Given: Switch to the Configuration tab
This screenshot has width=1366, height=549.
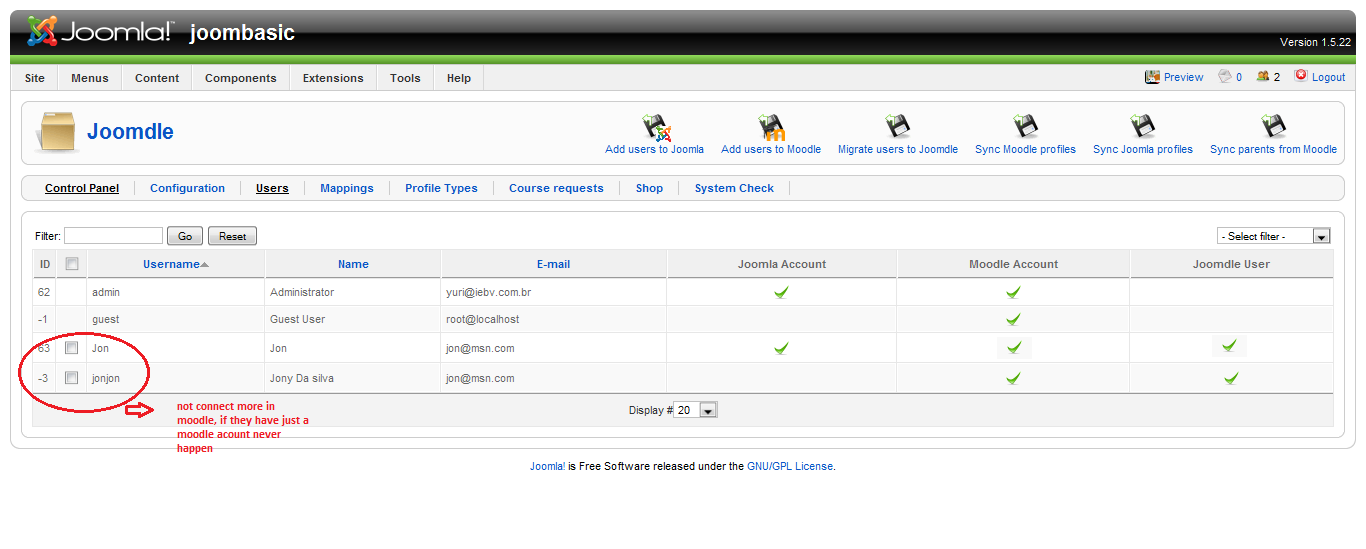Looking at the screenshot, I should (187, 188).
